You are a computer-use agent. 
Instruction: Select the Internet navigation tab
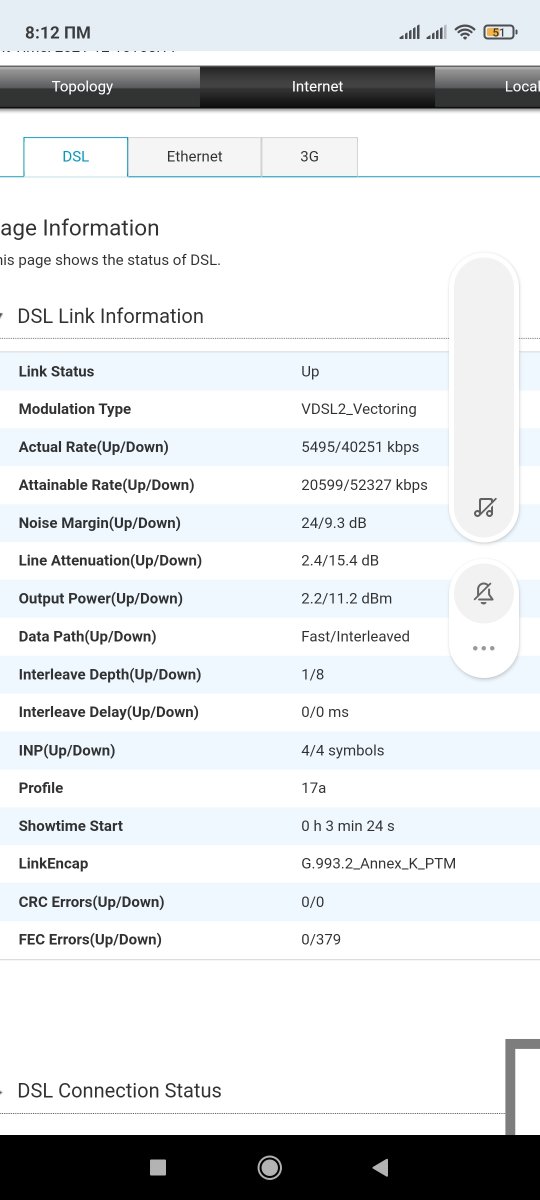(x=317, y=87)
